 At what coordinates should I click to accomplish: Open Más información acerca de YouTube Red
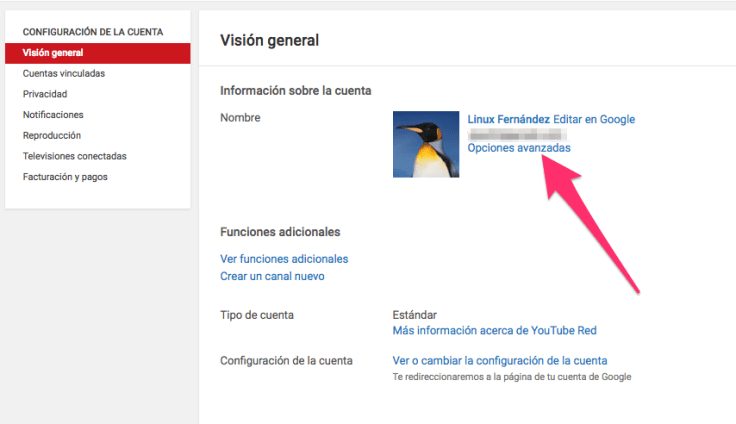495,331
